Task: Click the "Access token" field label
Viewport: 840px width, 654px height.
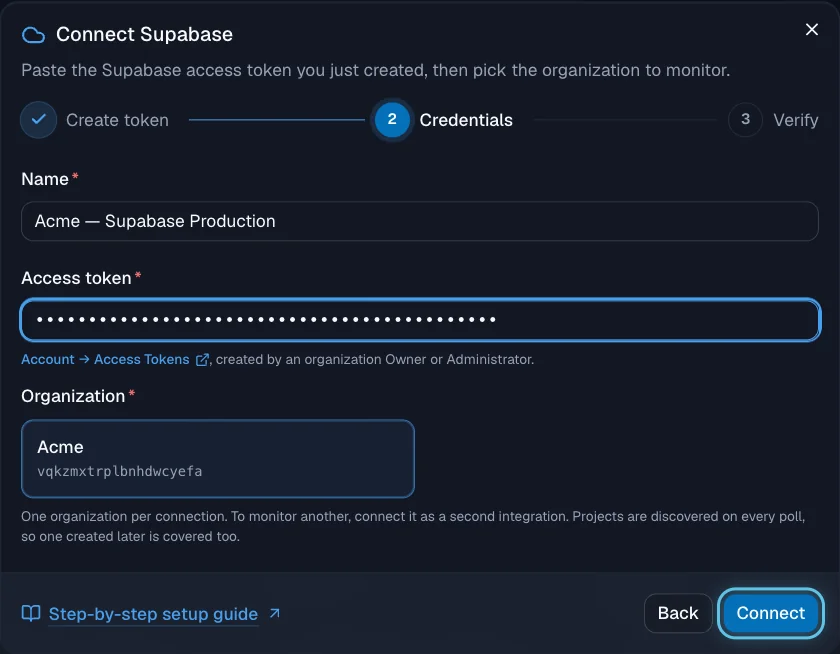Action: click(76, 278)
